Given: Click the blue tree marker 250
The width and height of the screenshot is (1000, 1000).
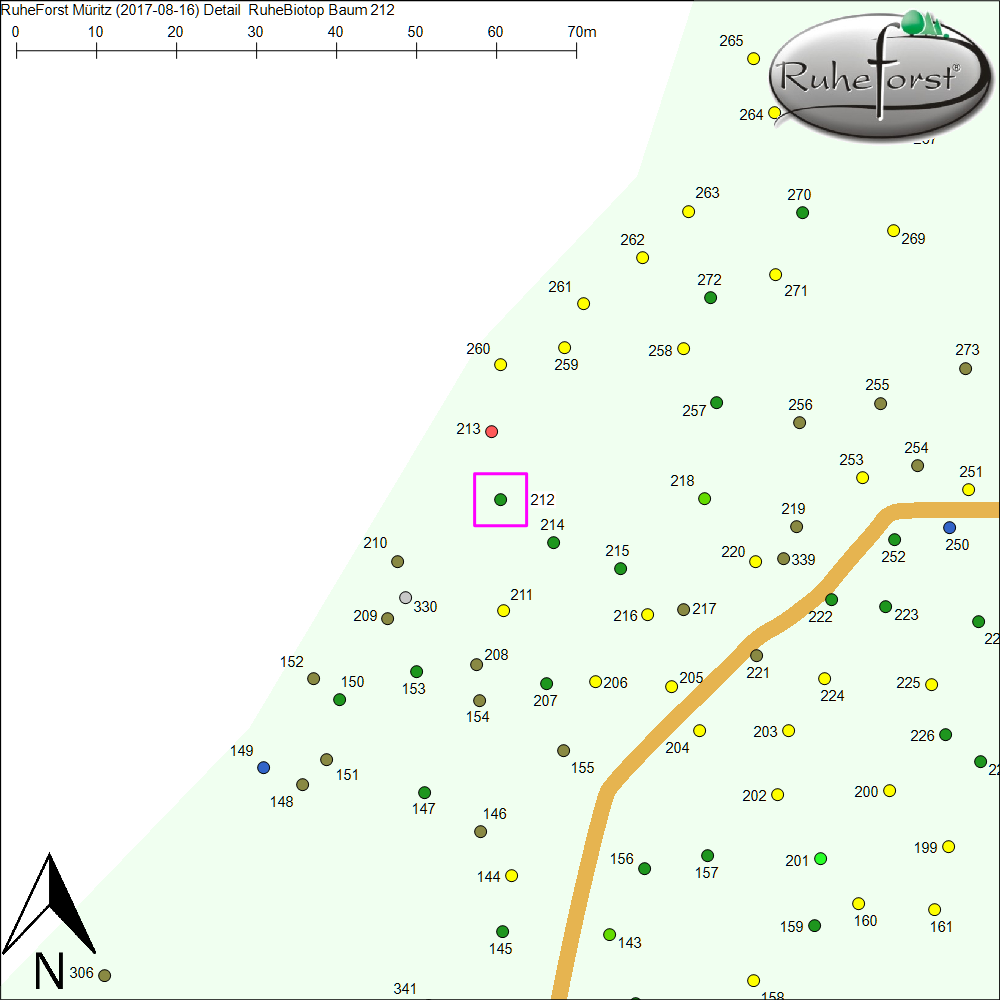Looking at the screenshot, I should 949,527.
